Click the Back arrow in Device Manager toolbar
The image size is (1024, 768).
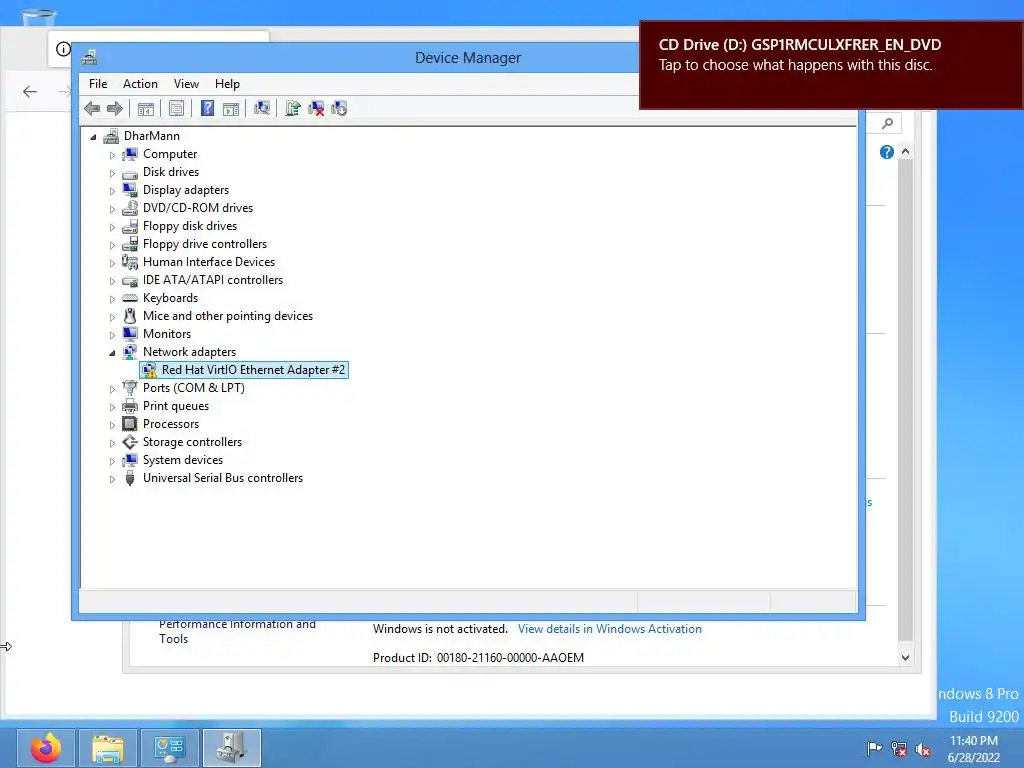[92, 108]
